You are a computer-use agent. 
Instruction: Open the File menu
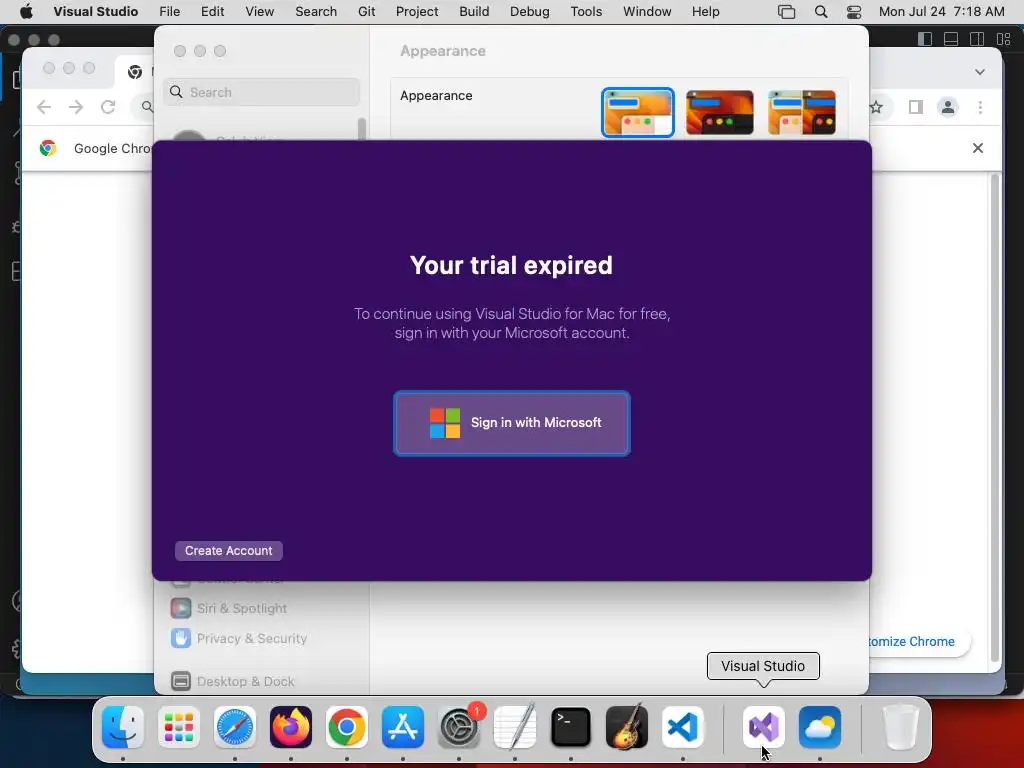tap(170, 11)
